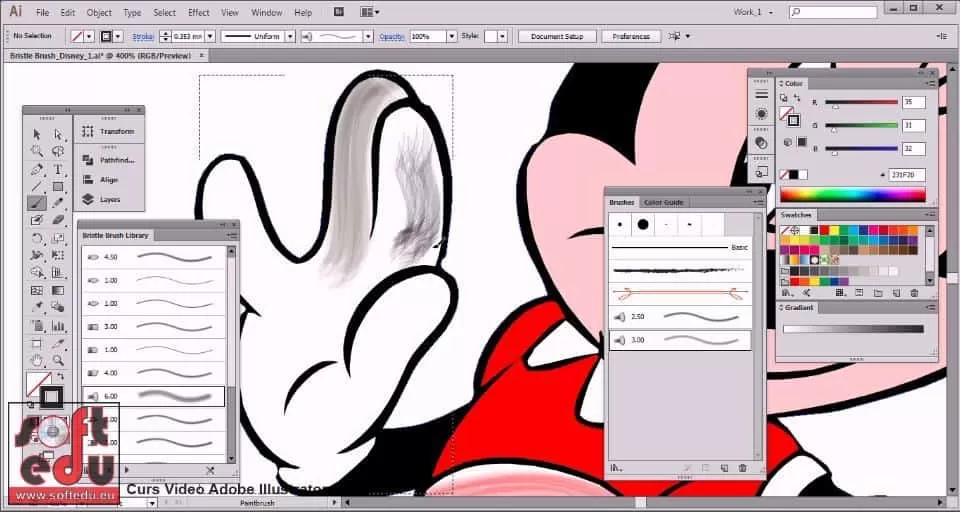960x512 pixels.
Task: Click the hex color value field
Action: click(x=907, y=175)
